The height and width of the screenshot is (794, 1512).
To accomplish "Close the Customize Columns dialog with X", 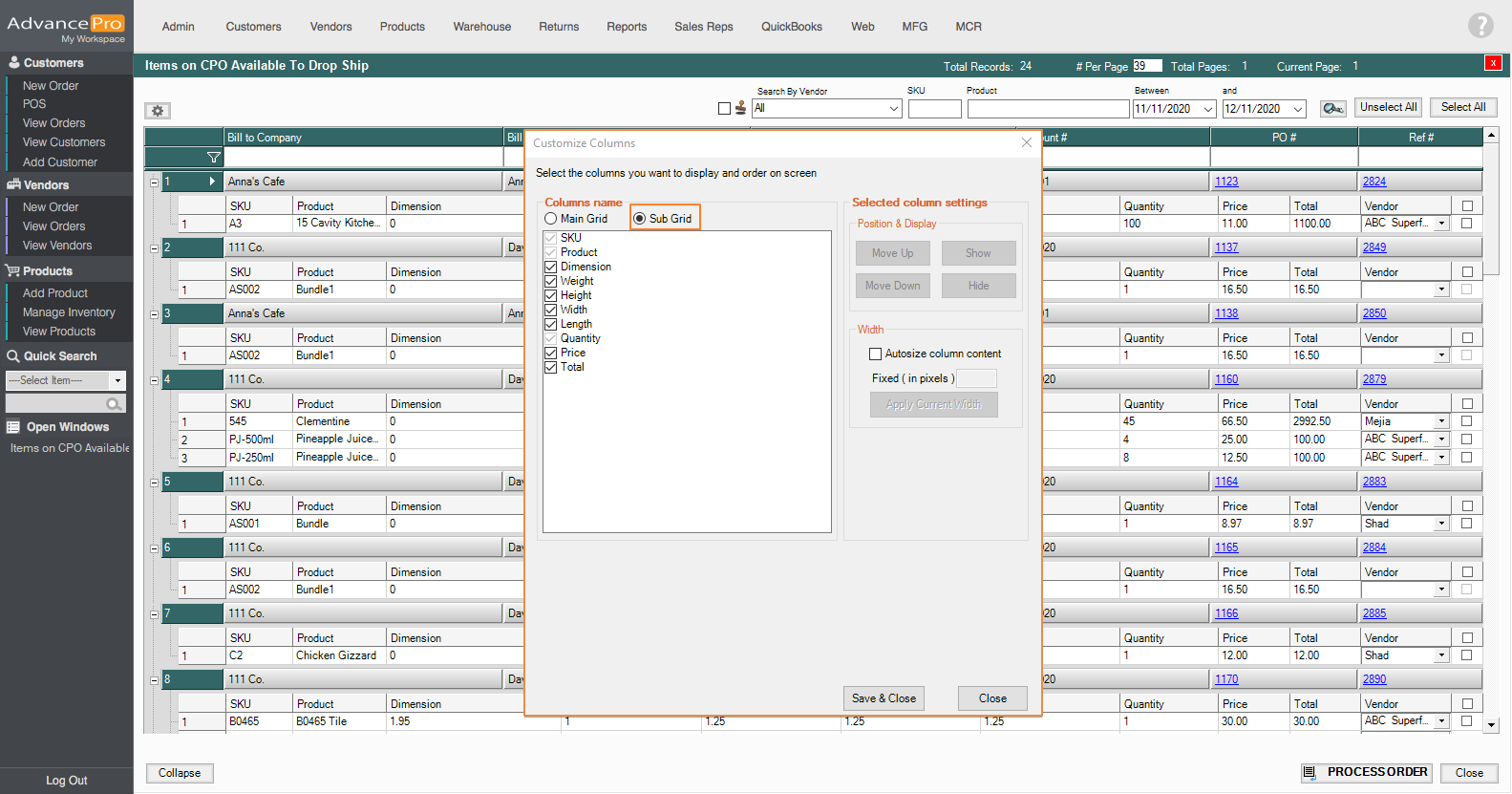I will coord(1026,142).
